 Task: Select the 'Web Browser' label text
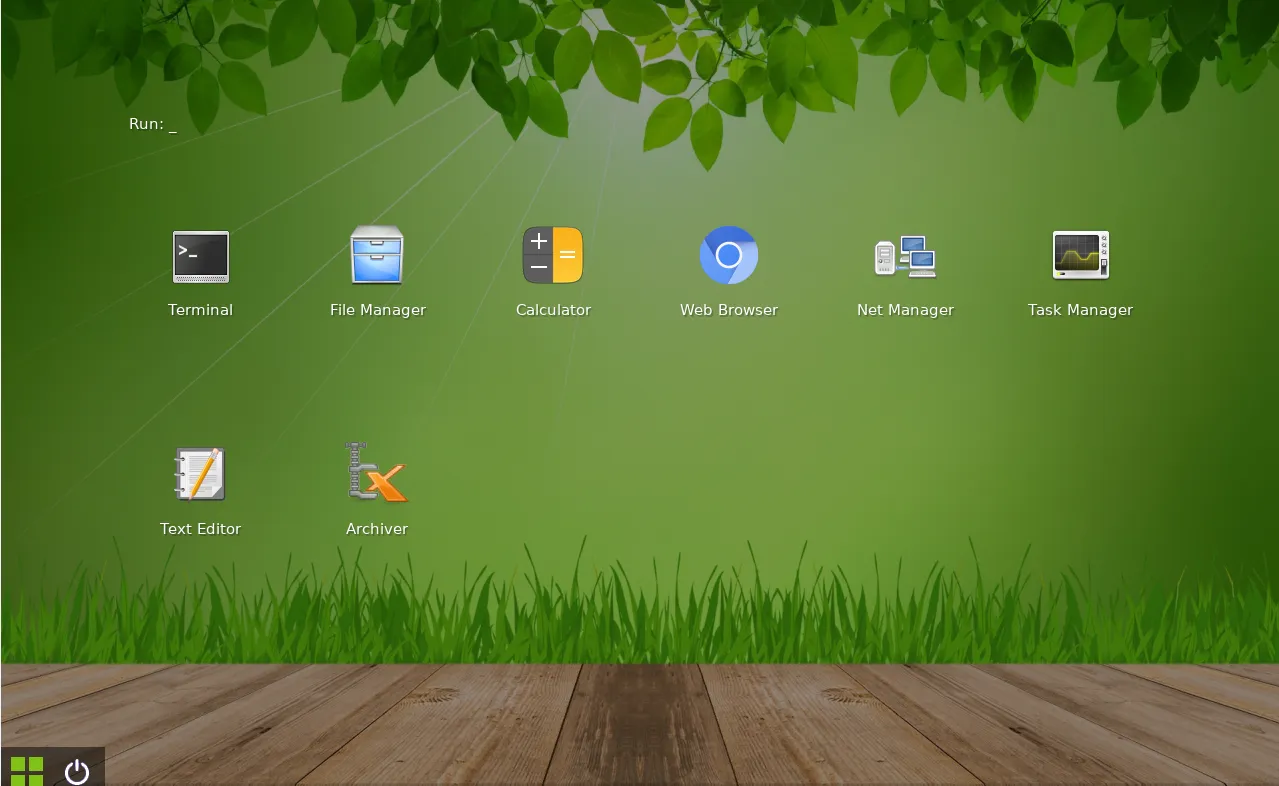729,310
